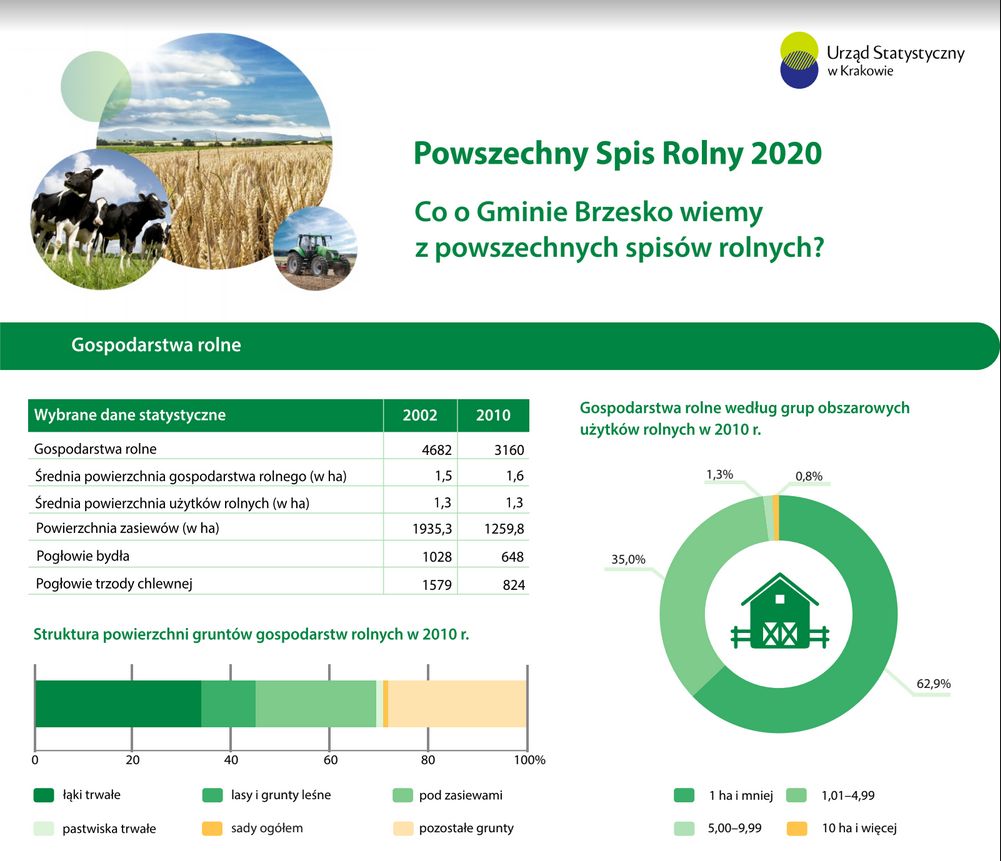
Task: Click the Powszechny Spis Rolny 2020 title
Action: [617, 154]
